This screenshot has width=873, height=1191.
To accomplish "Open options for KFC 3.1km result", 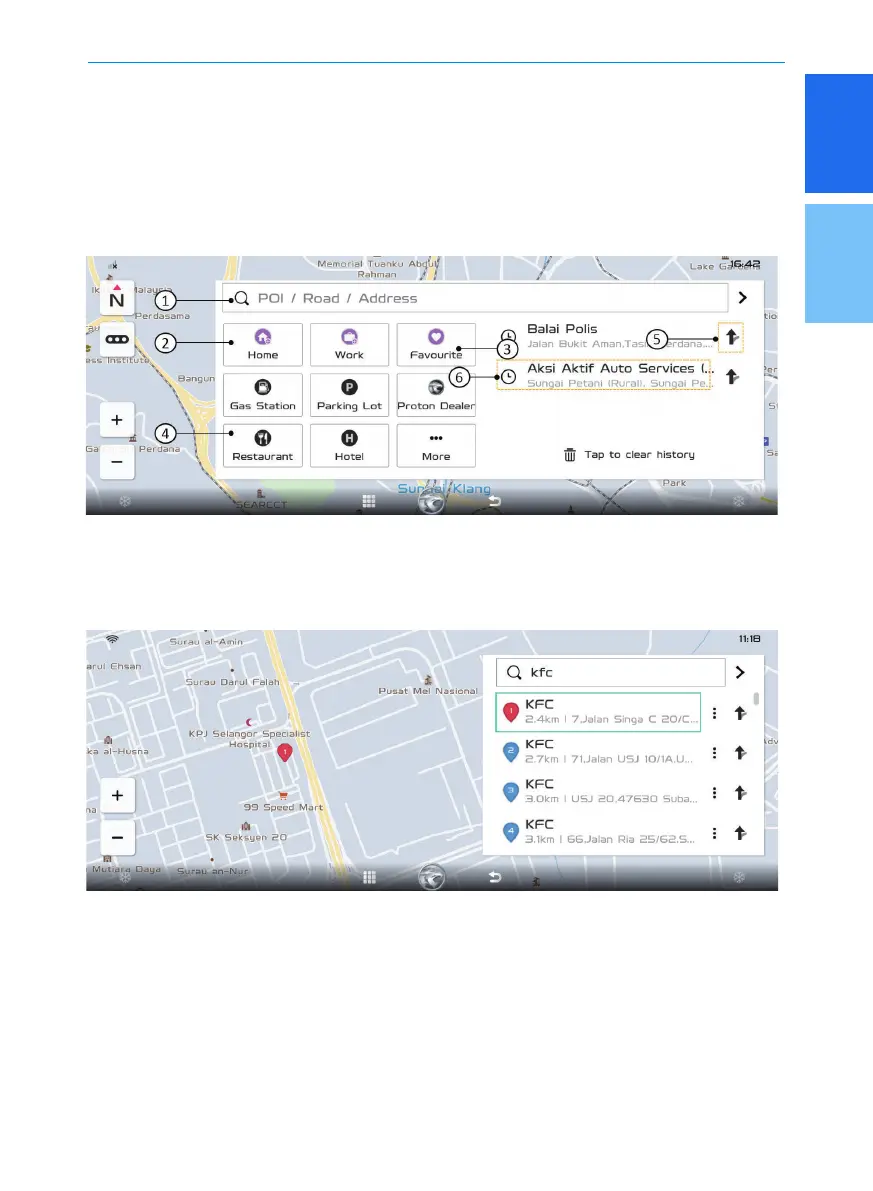I will pos(714,833).
